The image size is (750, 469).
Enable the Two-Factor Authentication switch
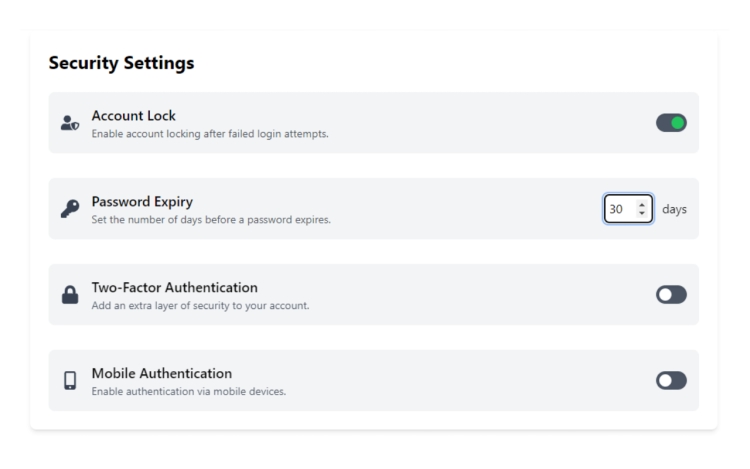pos(671,294)
